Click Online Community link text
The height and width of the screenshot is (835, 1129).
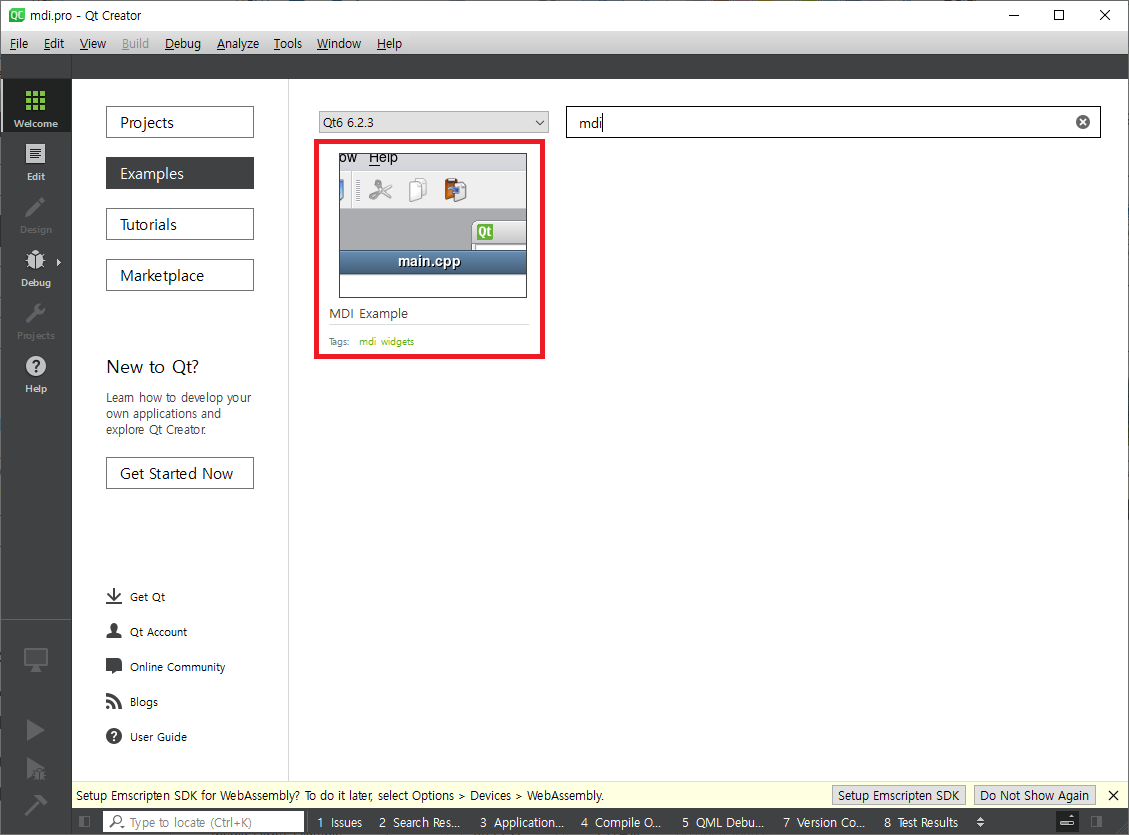point(178,667)
